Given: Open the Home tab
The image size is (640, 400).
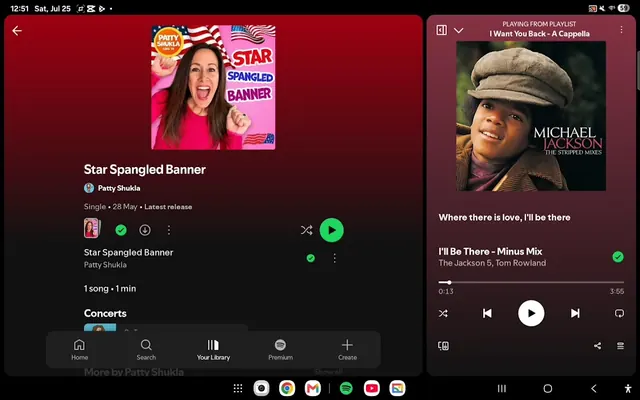Looking at the screenshot, I should pyautogui.click(x=79, y=350).
